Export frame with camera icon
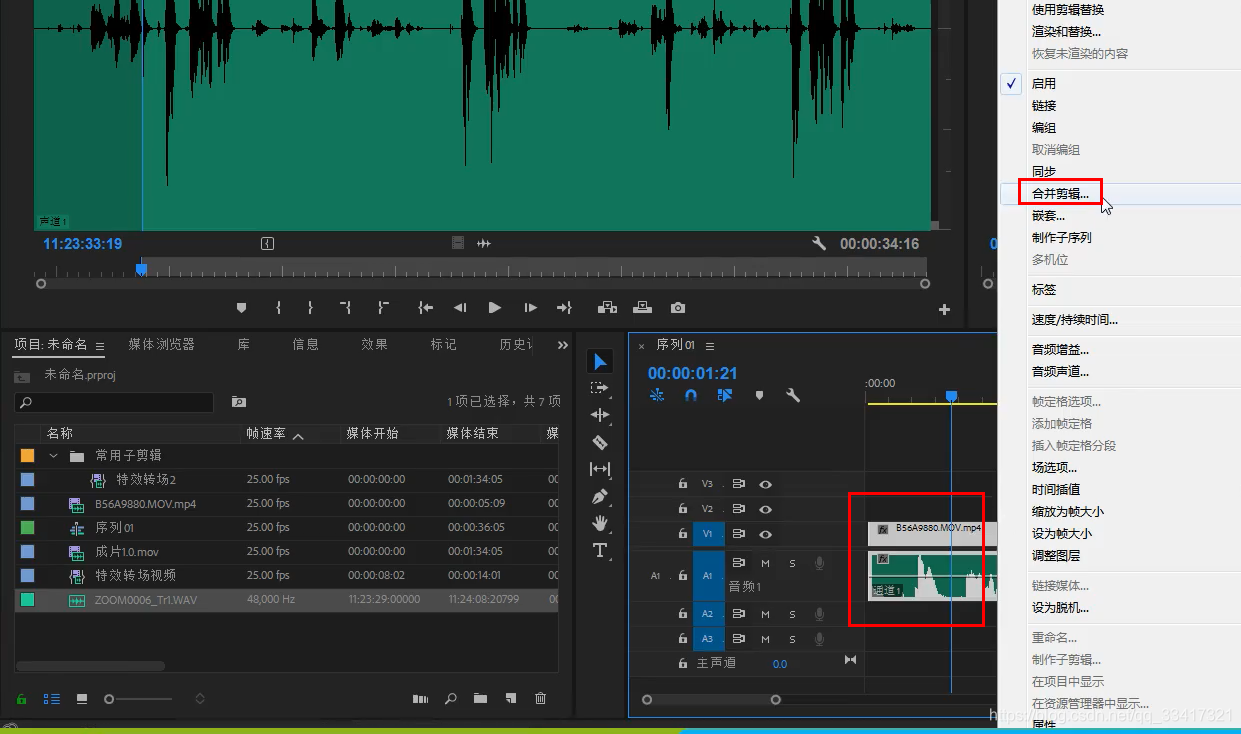The image size is (1241, 734). [678, 308]
